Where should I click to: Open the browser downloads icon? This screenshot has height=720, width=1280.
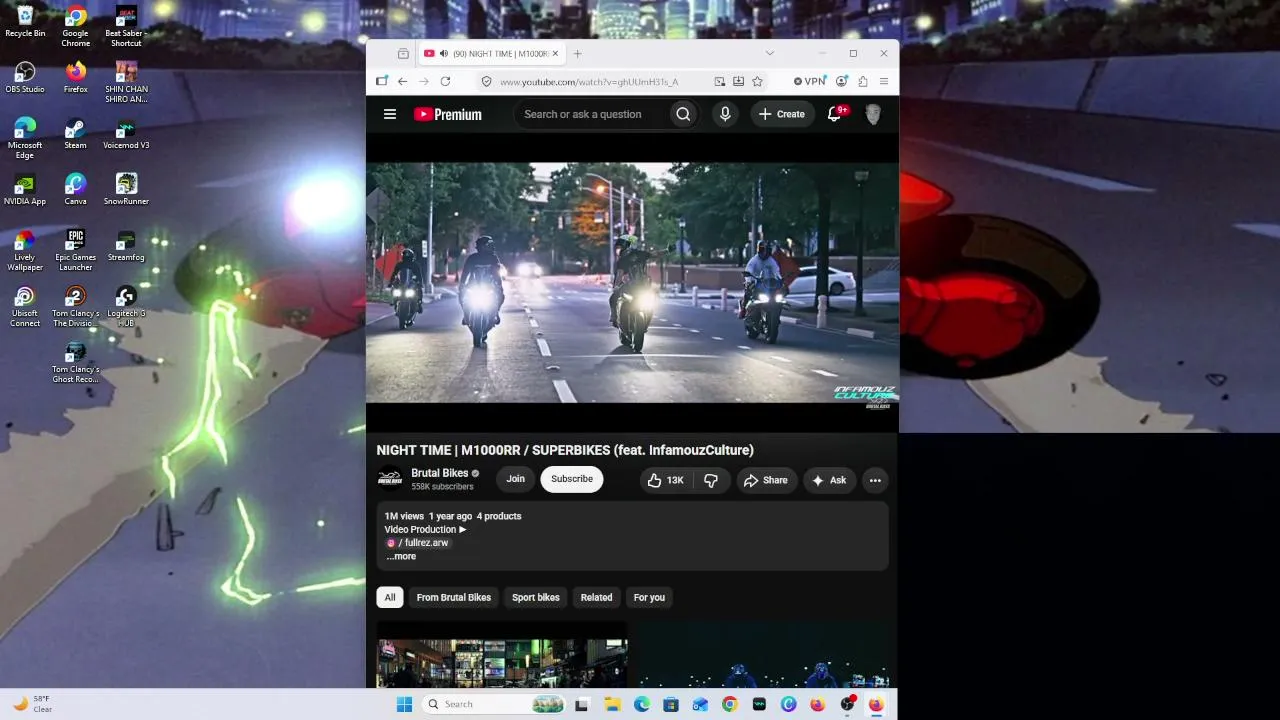point(738,81)
